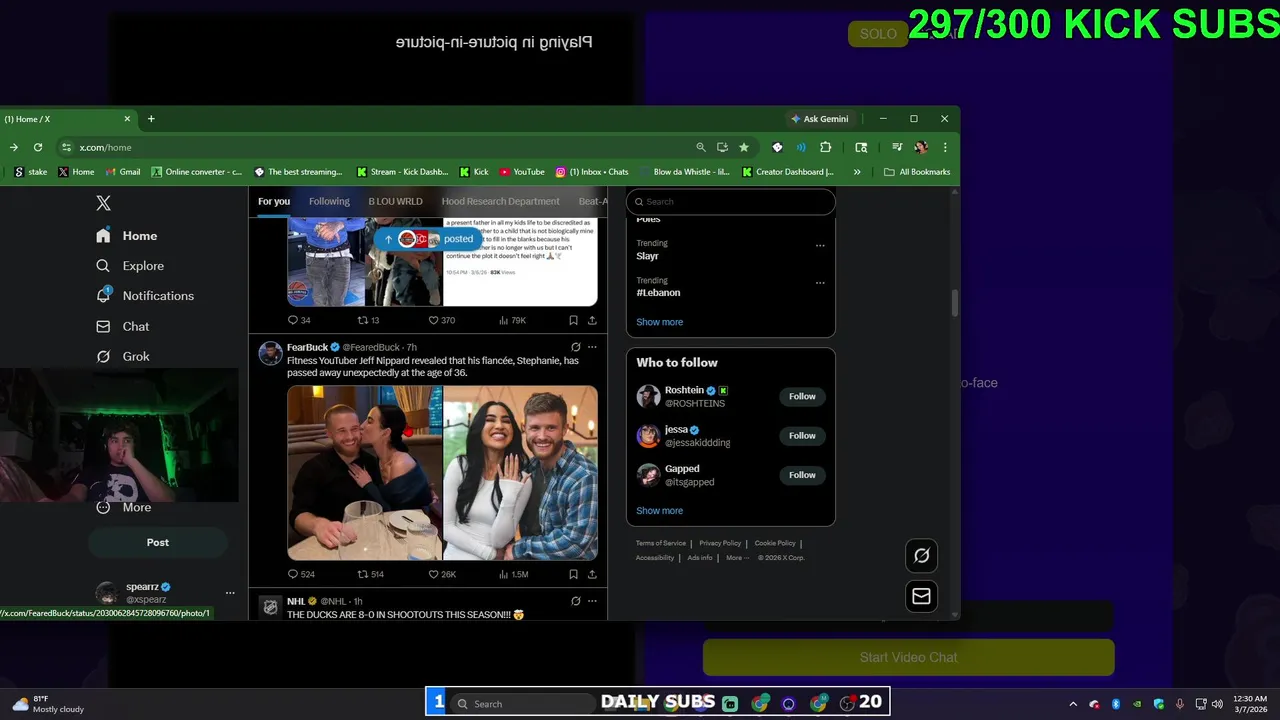Viewport: 1280px width, 720px height.
Task: Open Terms of Service footer link
Action: (x=661, y=543)
